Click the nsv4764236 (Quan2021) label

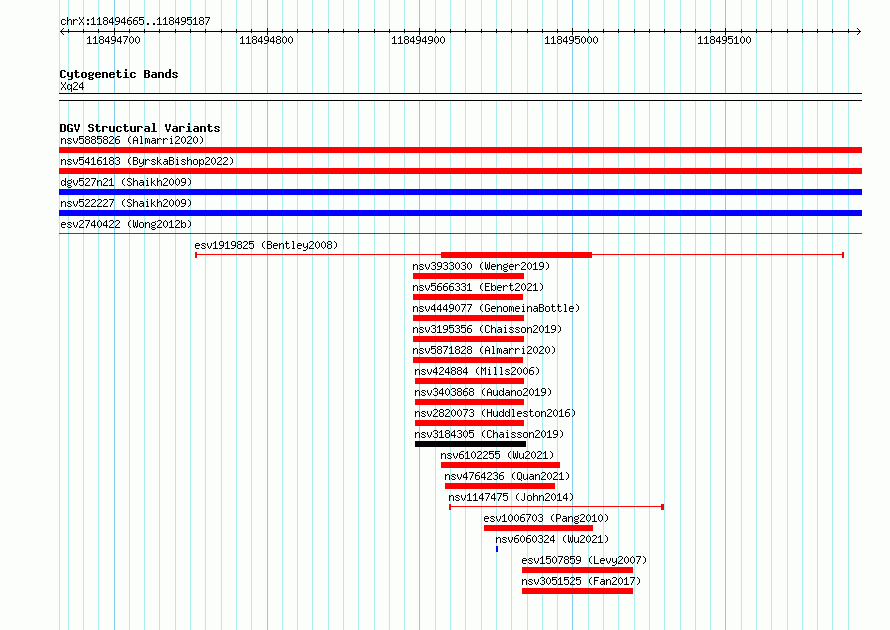507,476
